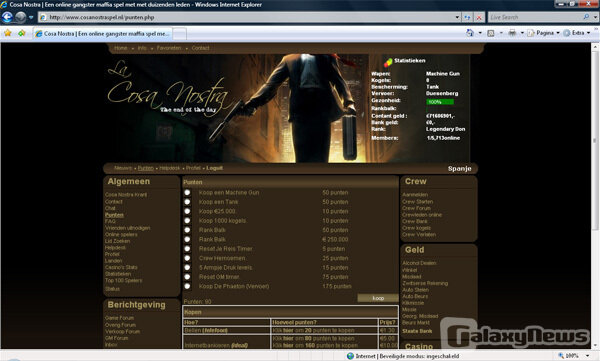The image size is (600, 361).
Task: Select radio 5 Armpje Druk levels
Action: point(187,268)
